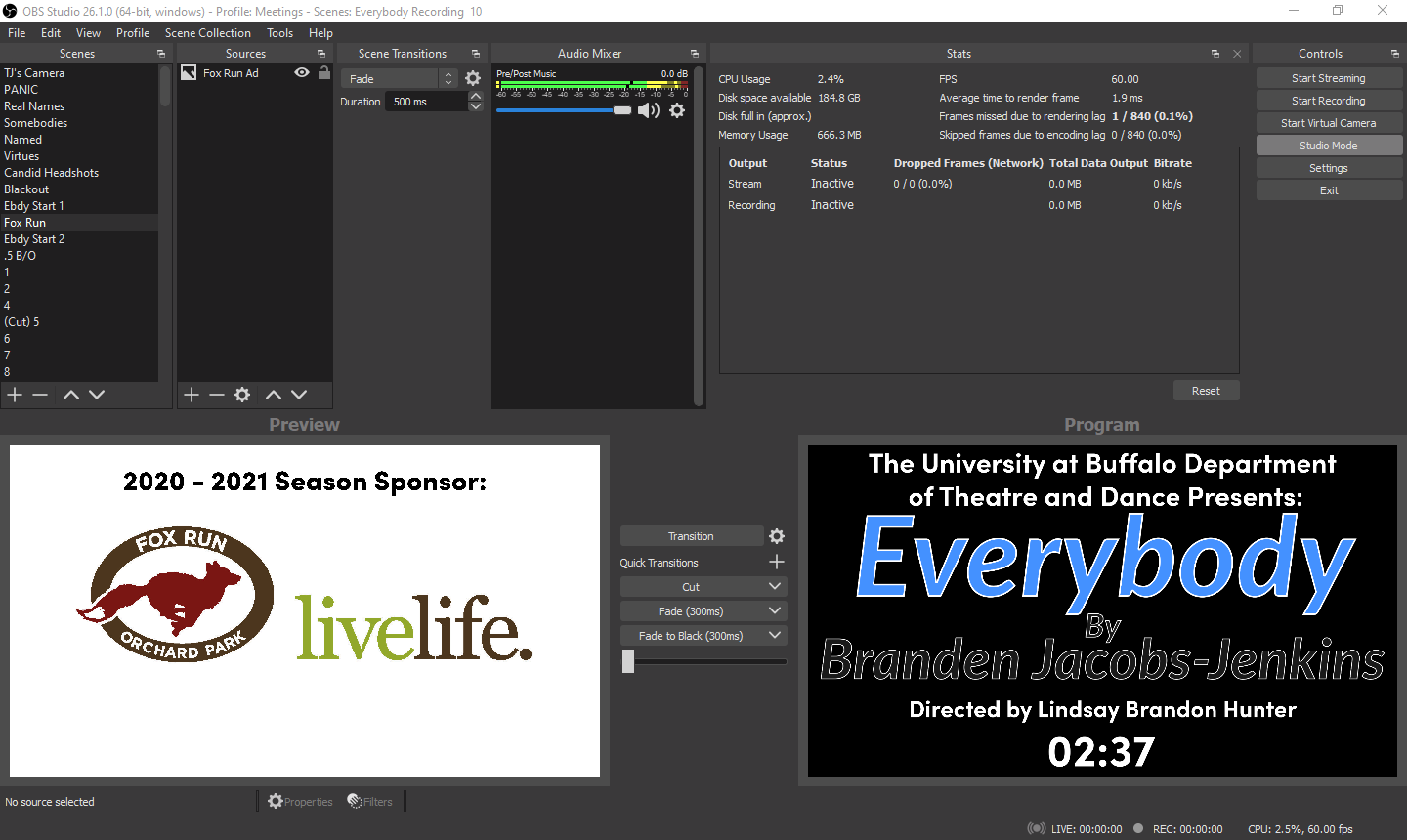Click the Transition button
1407x840 pixels.
(x=691, y=536)
